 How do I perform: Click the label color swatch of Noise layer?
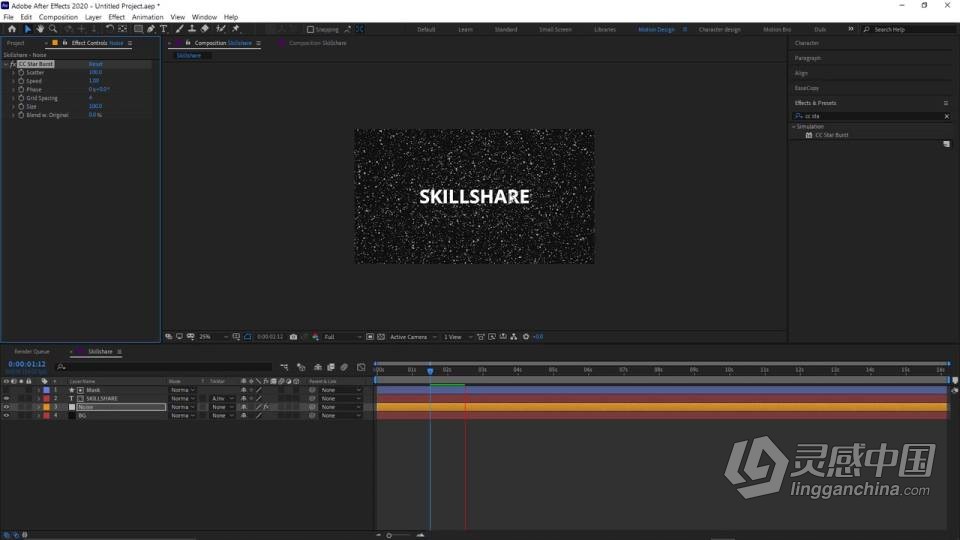[47, 407]
